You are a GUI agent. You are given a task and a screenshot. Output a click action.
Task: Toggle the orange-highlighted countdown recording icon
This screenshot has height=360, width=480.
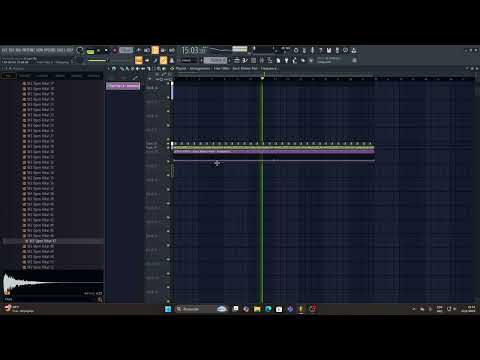tap(155, 50)
